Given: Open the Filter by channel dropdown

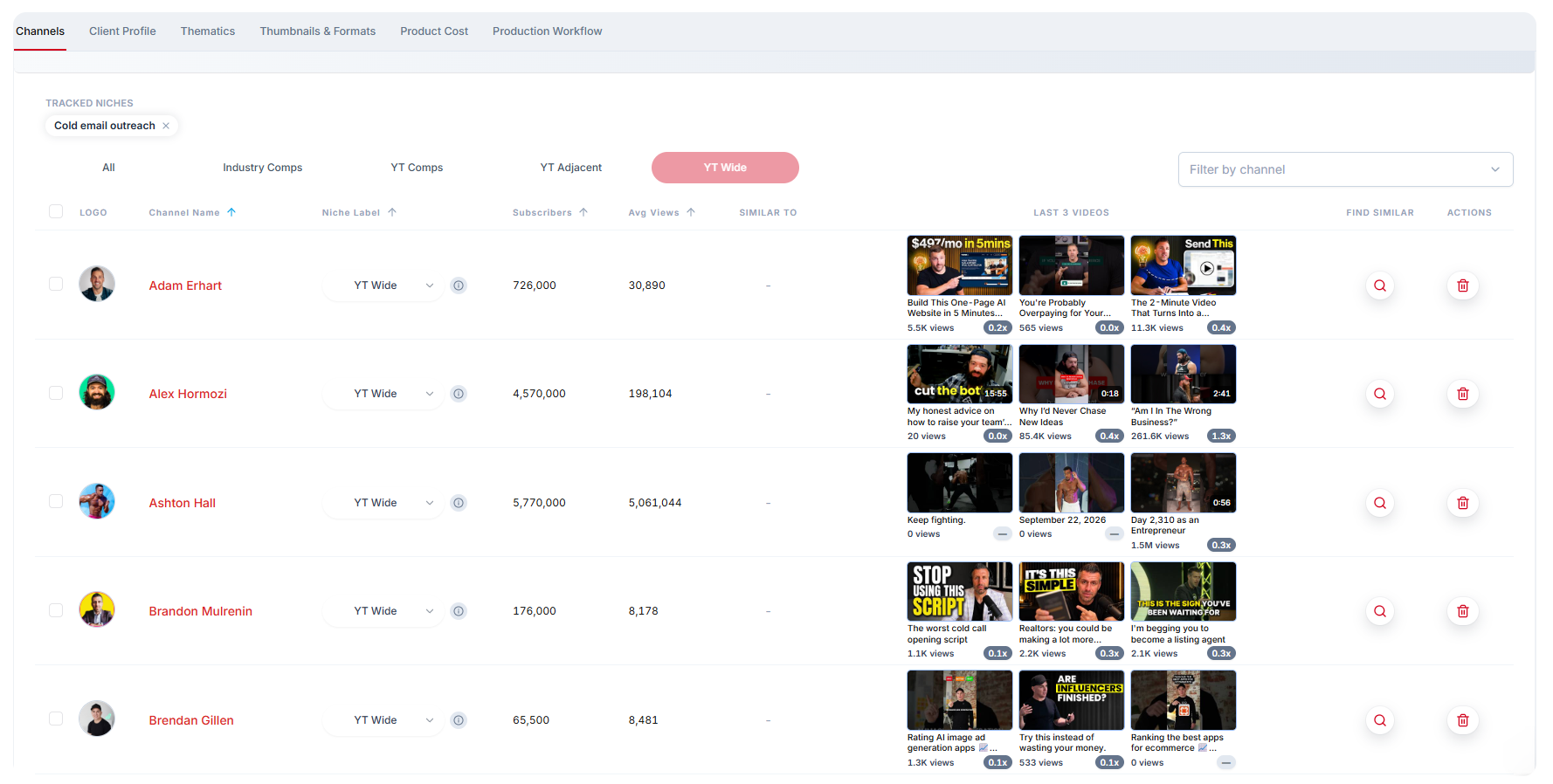Looking at the screenshot, I should pyautogui.click(x=1345, y=169).
